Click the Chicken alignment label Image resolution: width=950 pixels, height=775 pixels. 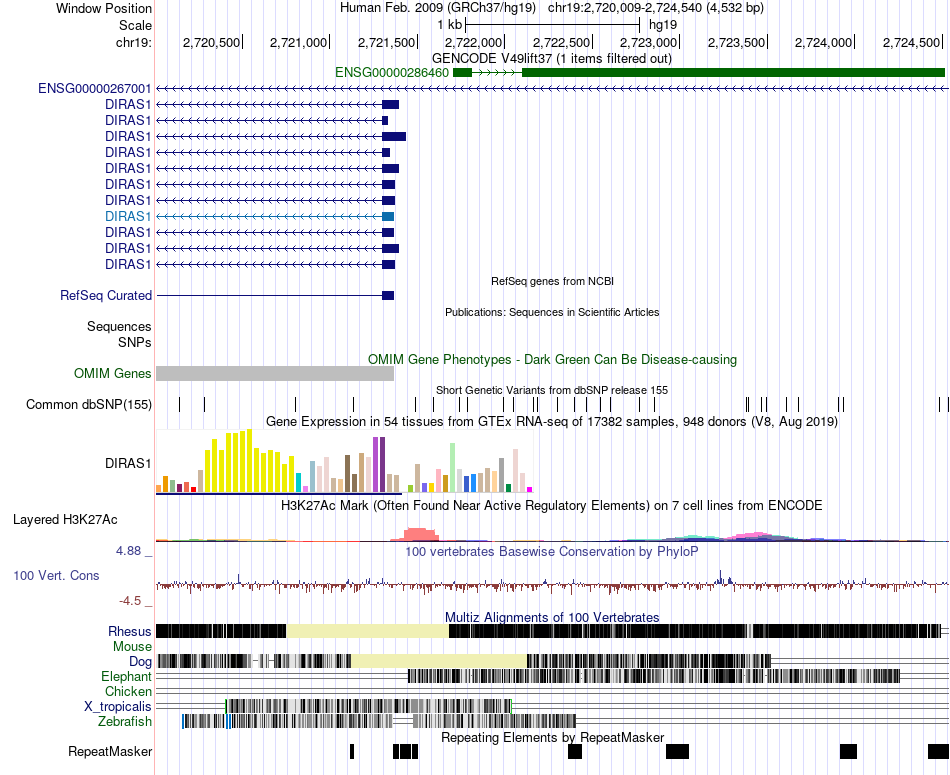[x=128, y=691]
